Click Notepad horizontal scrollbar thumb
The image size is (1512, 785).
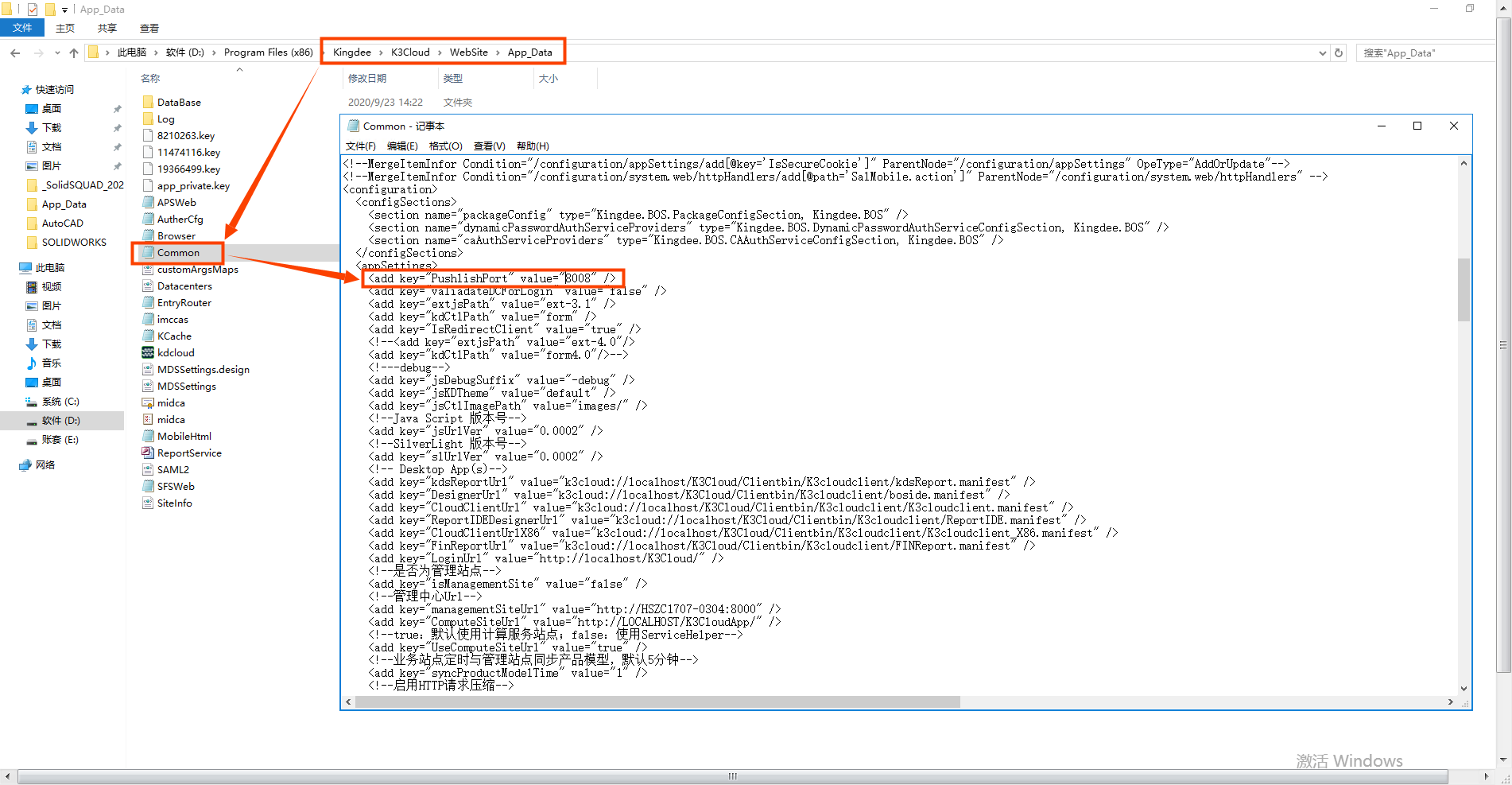point(658,701)
